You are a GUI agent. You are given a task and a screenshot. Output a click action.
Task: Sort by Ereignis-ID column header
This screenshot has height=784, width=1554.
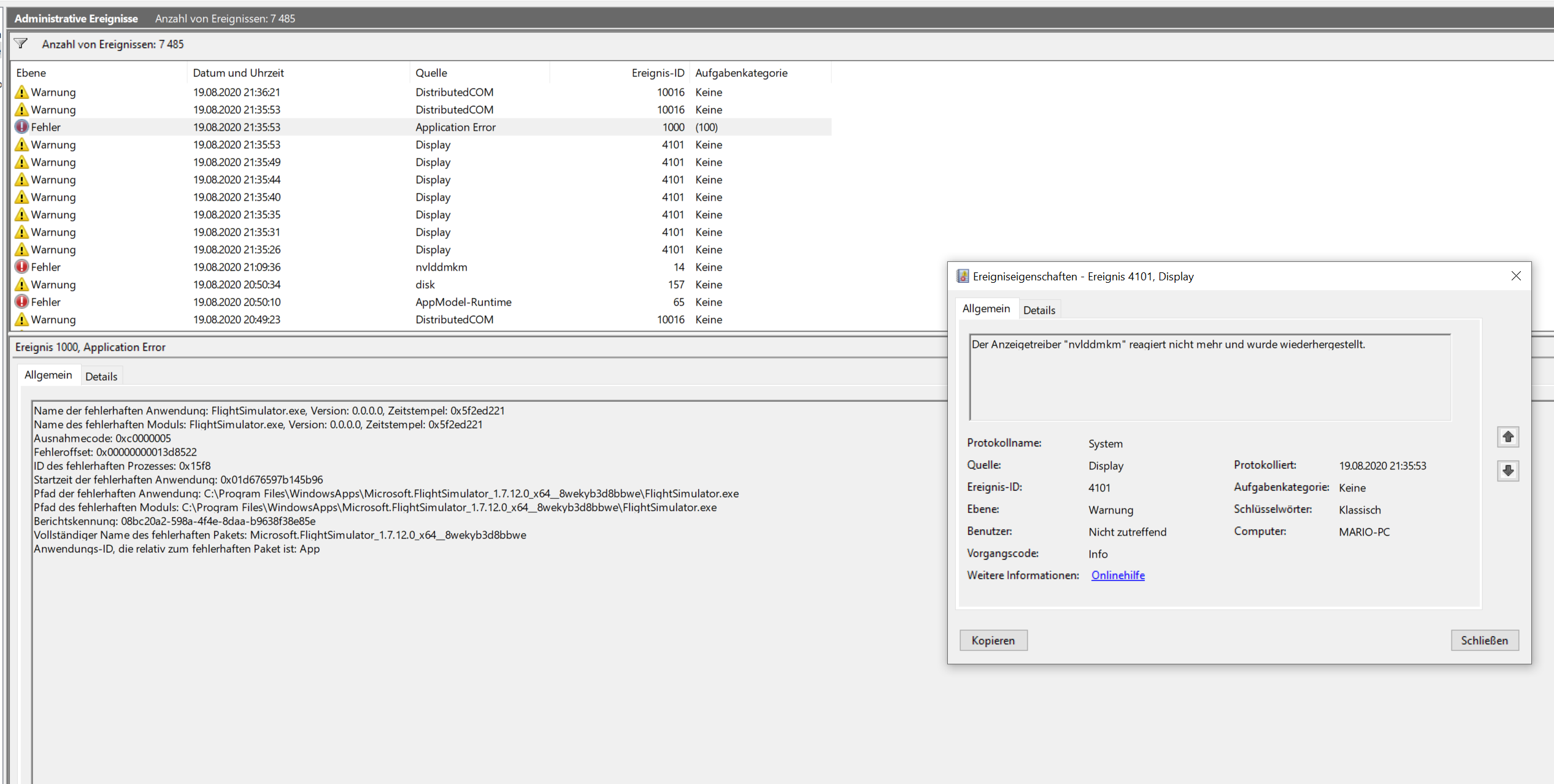pyautogui.click(x=657, y=72)
